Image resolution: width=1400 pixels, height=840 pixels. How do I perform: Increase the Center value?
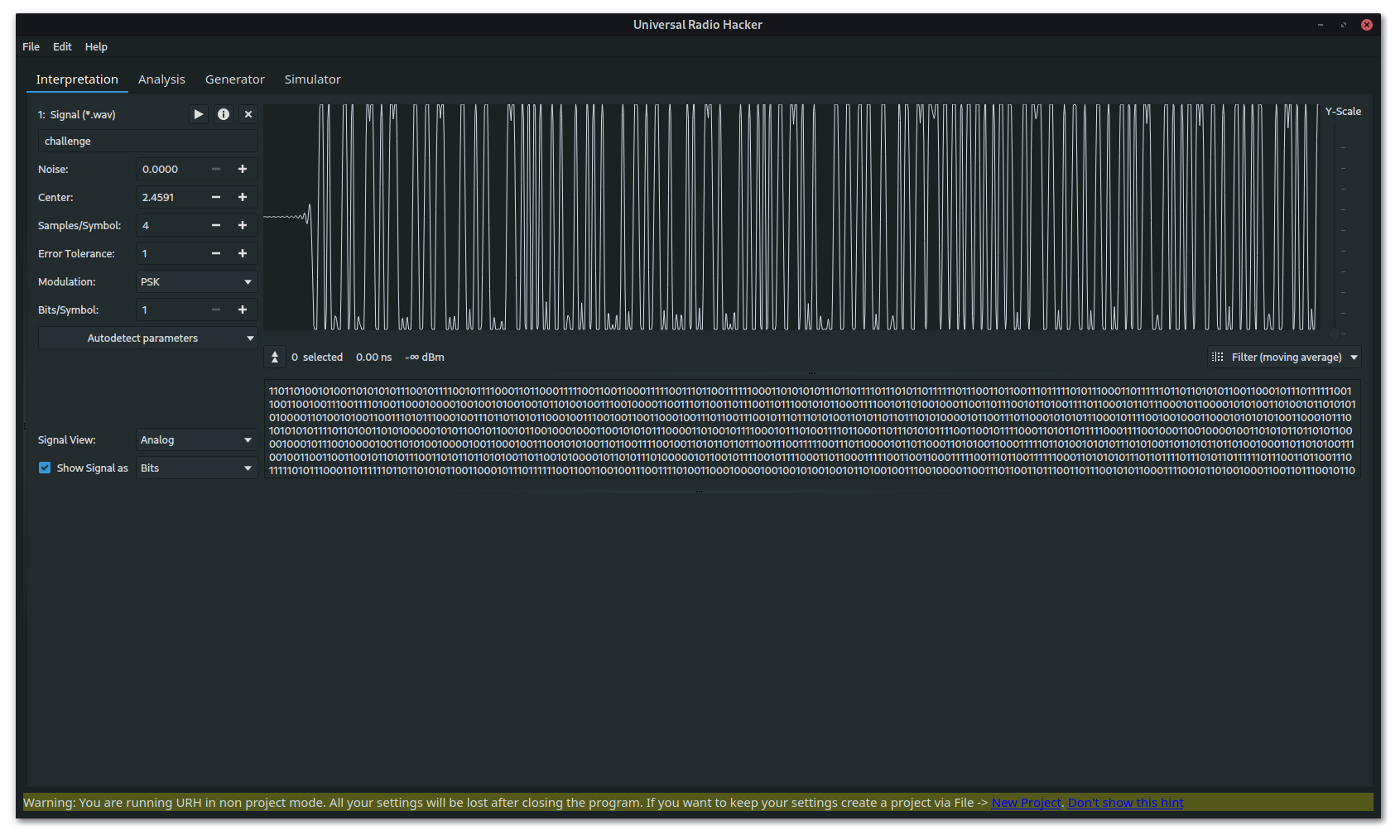point(243,197)
